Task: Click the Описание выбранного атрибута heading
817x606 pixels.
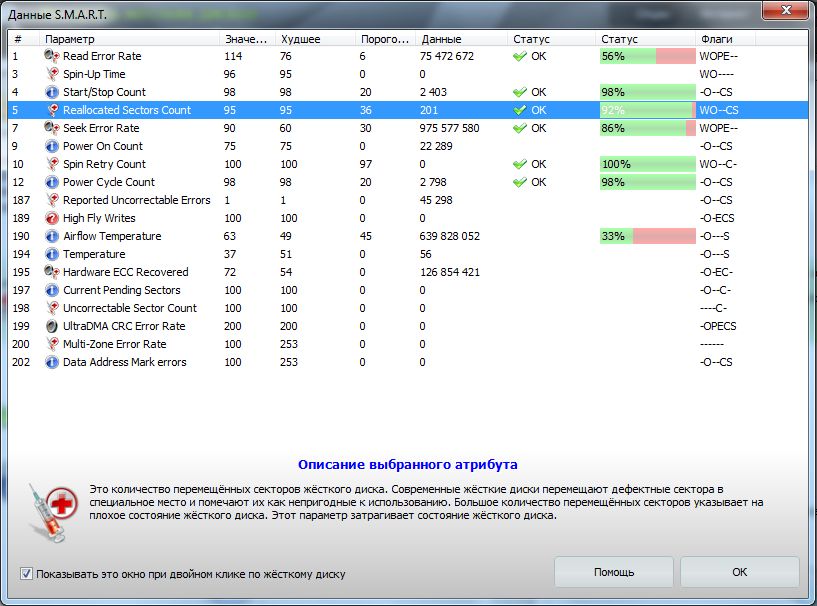Action: coord(407,464)
